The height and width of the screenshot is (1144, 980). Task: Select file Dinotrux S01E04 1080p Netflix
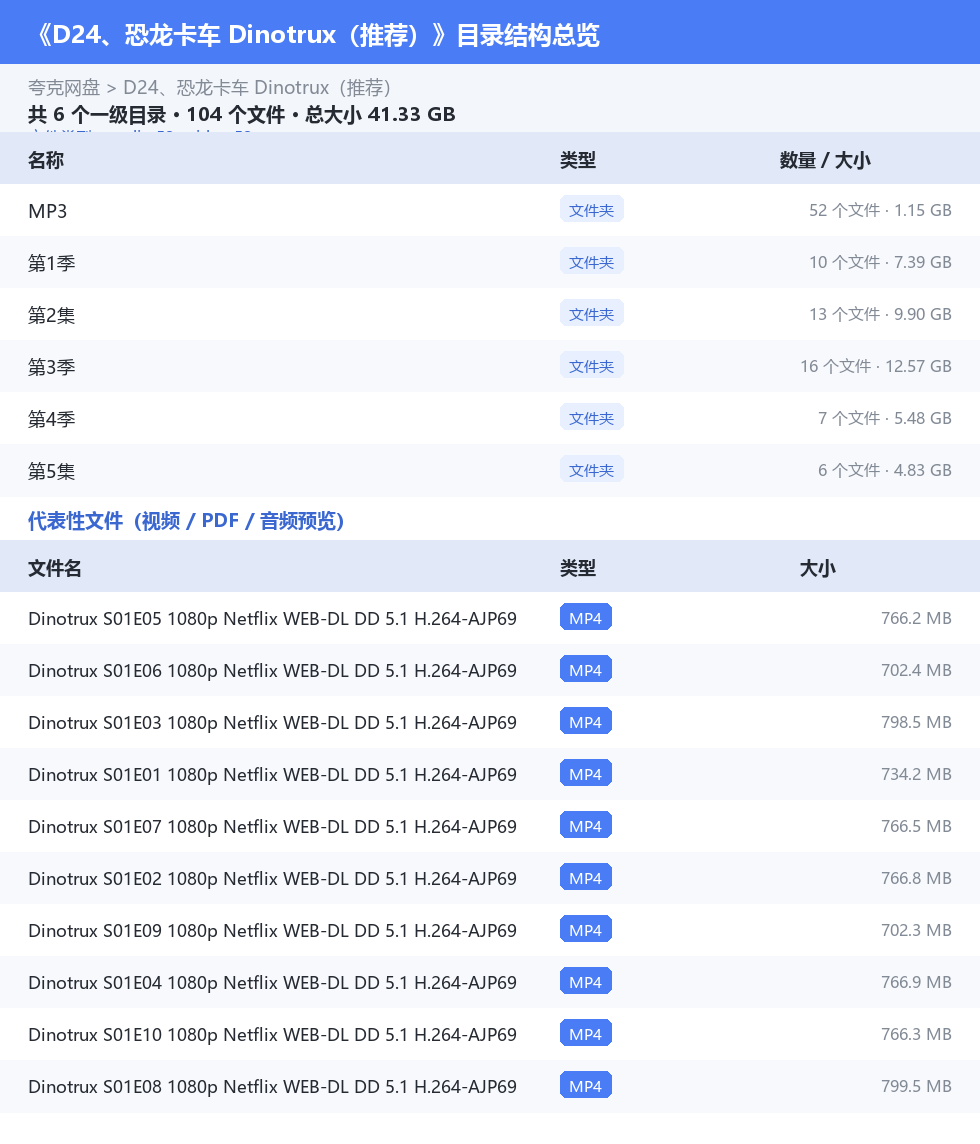(x=272, y=983)
